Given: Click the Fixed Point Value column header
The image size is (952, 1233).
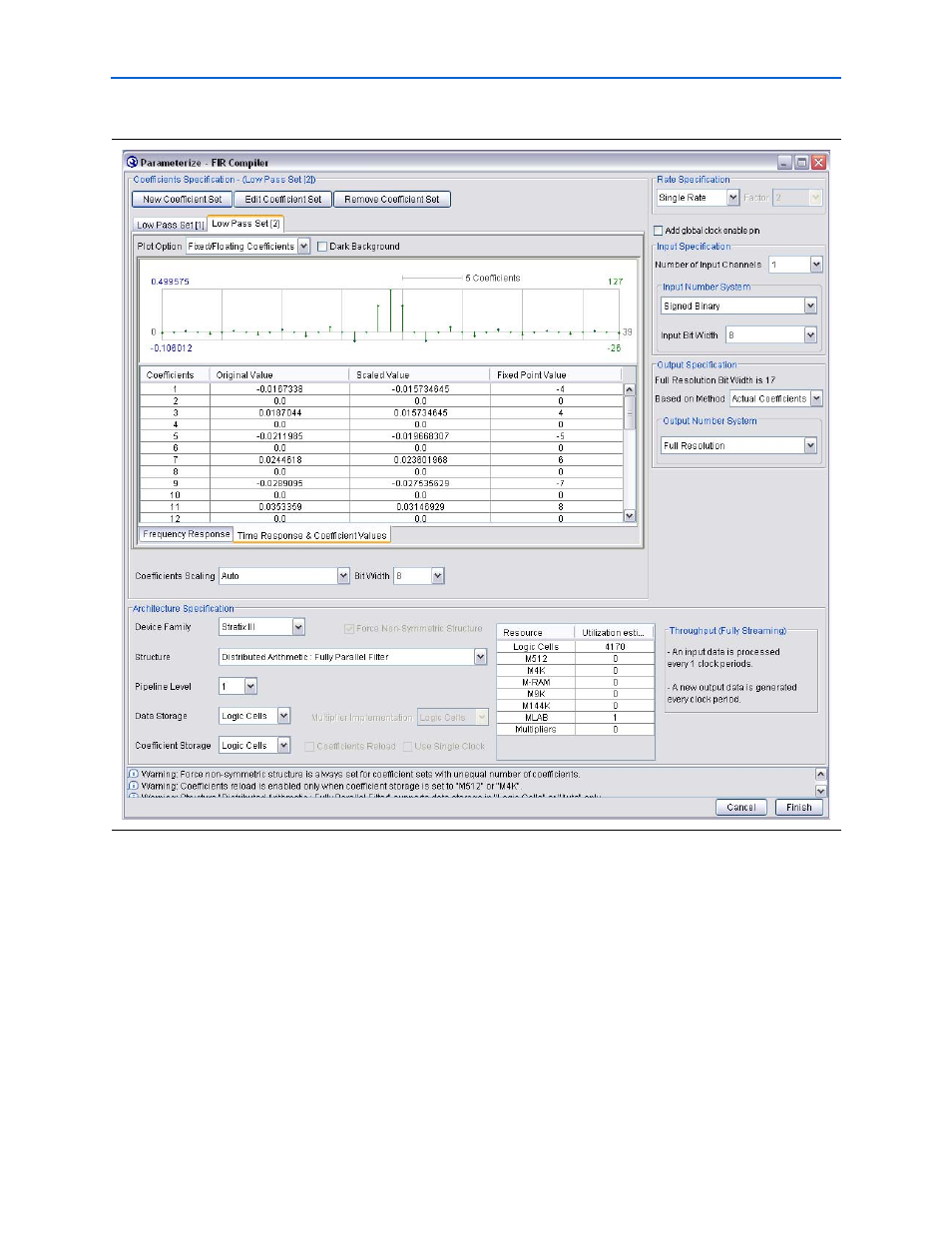Looking at the screenshot, I should (x=556, y=375).
